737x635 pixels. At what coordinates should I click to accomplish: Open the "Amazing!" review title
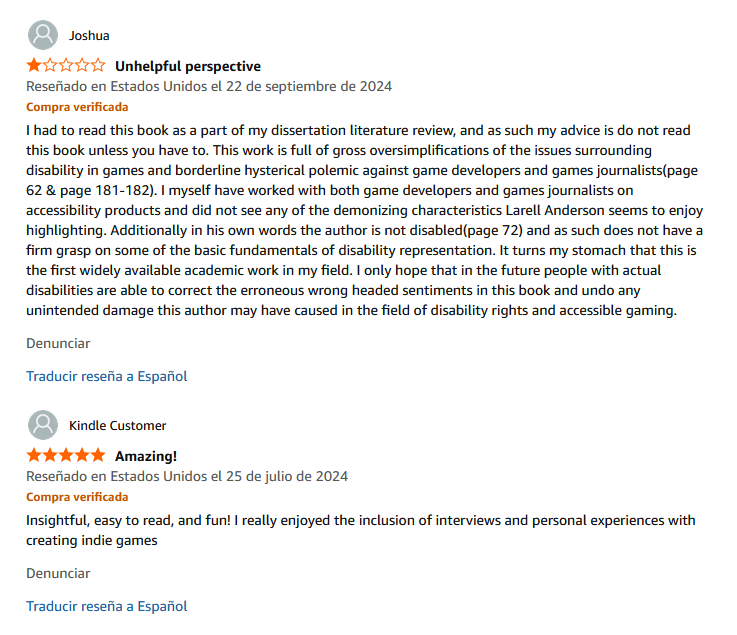pyautogui.click(x=146, y=456)
